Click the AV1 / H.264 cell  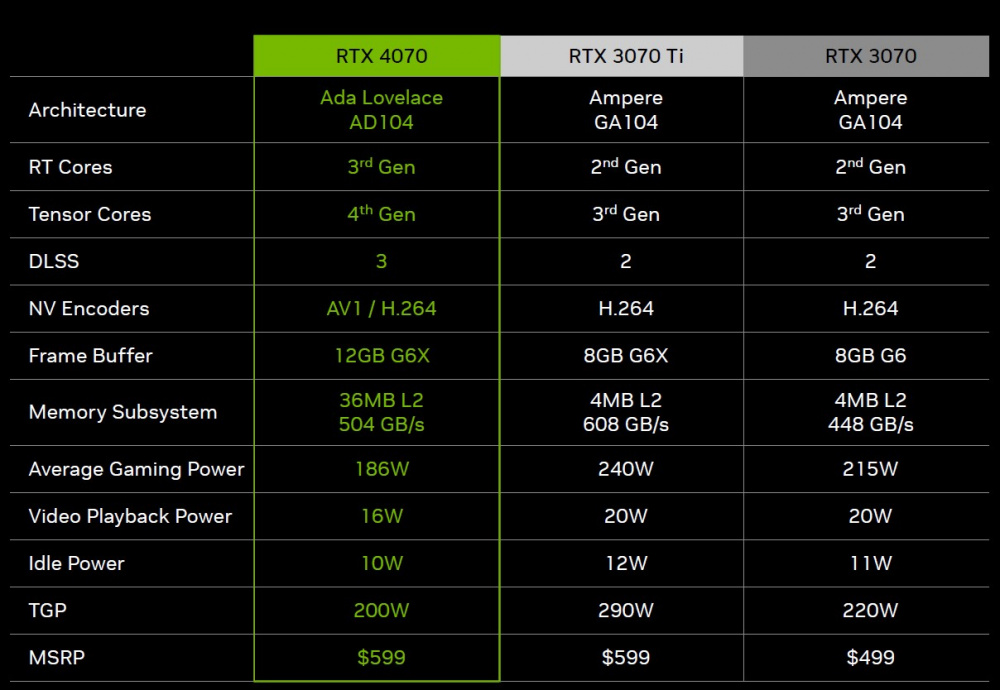click(x=381, y=309)
